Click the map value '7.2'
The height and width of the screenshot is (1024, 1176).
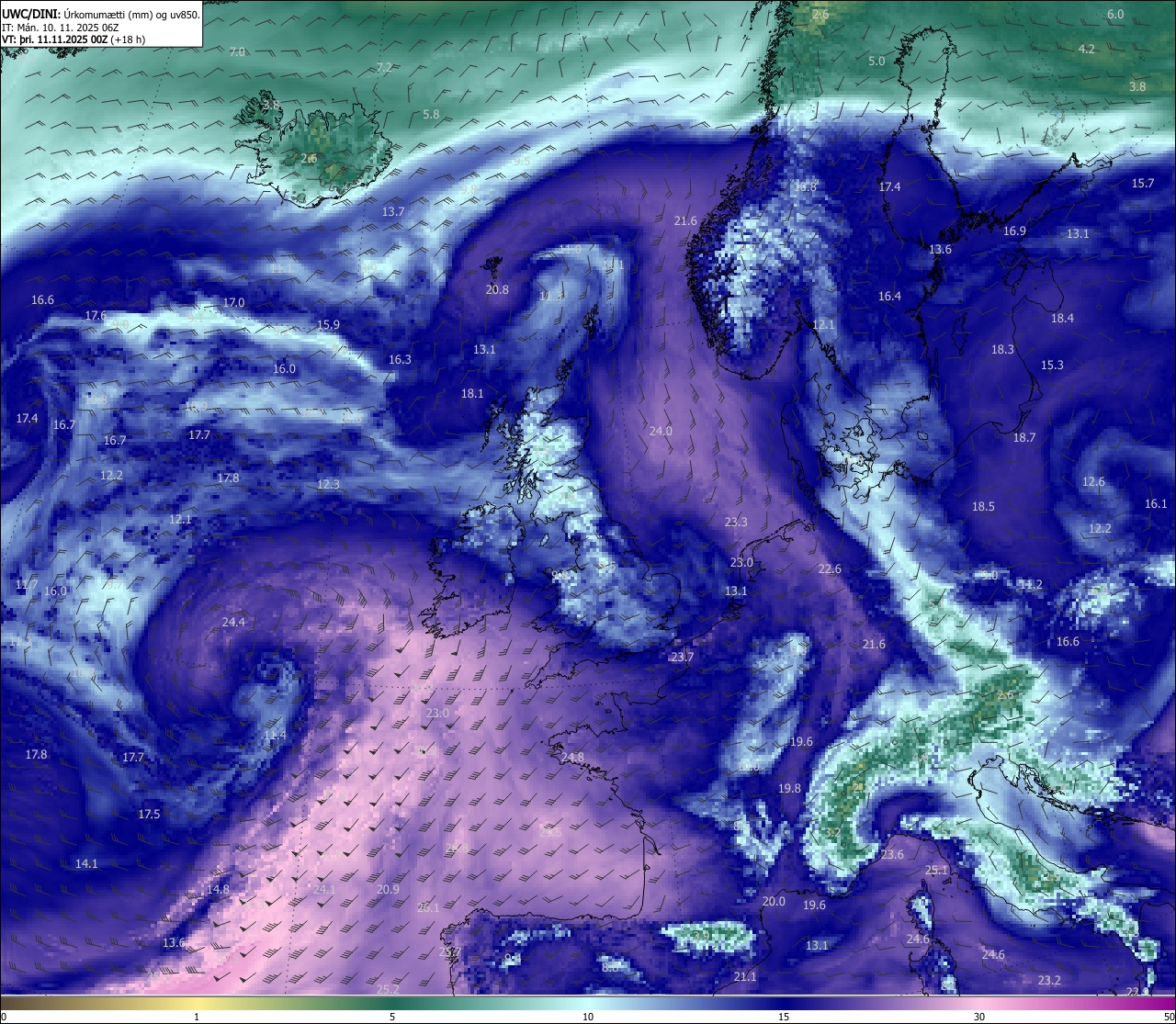384,68
